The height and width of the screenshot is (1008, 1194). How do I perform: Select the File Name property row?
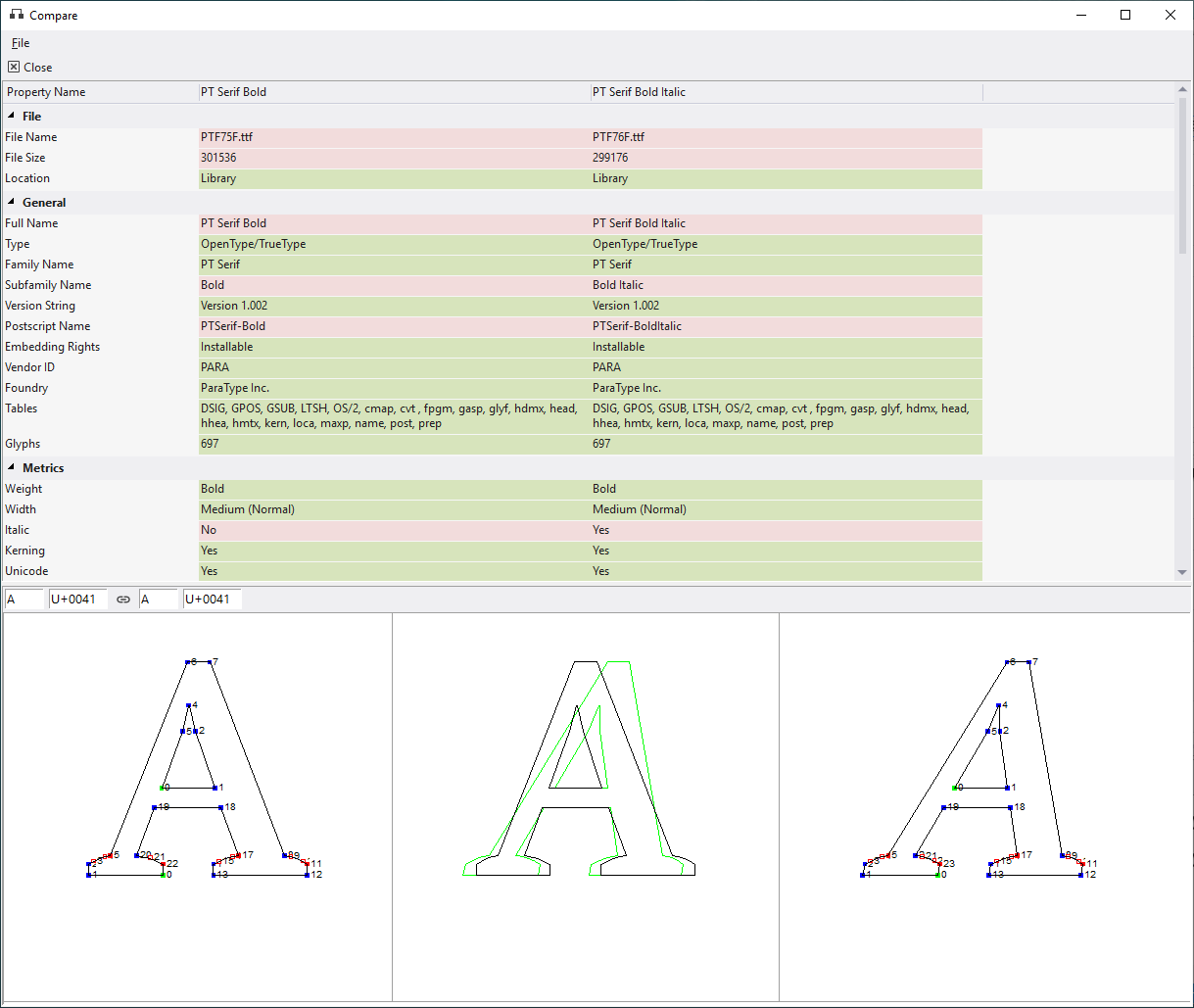(98, 137)
